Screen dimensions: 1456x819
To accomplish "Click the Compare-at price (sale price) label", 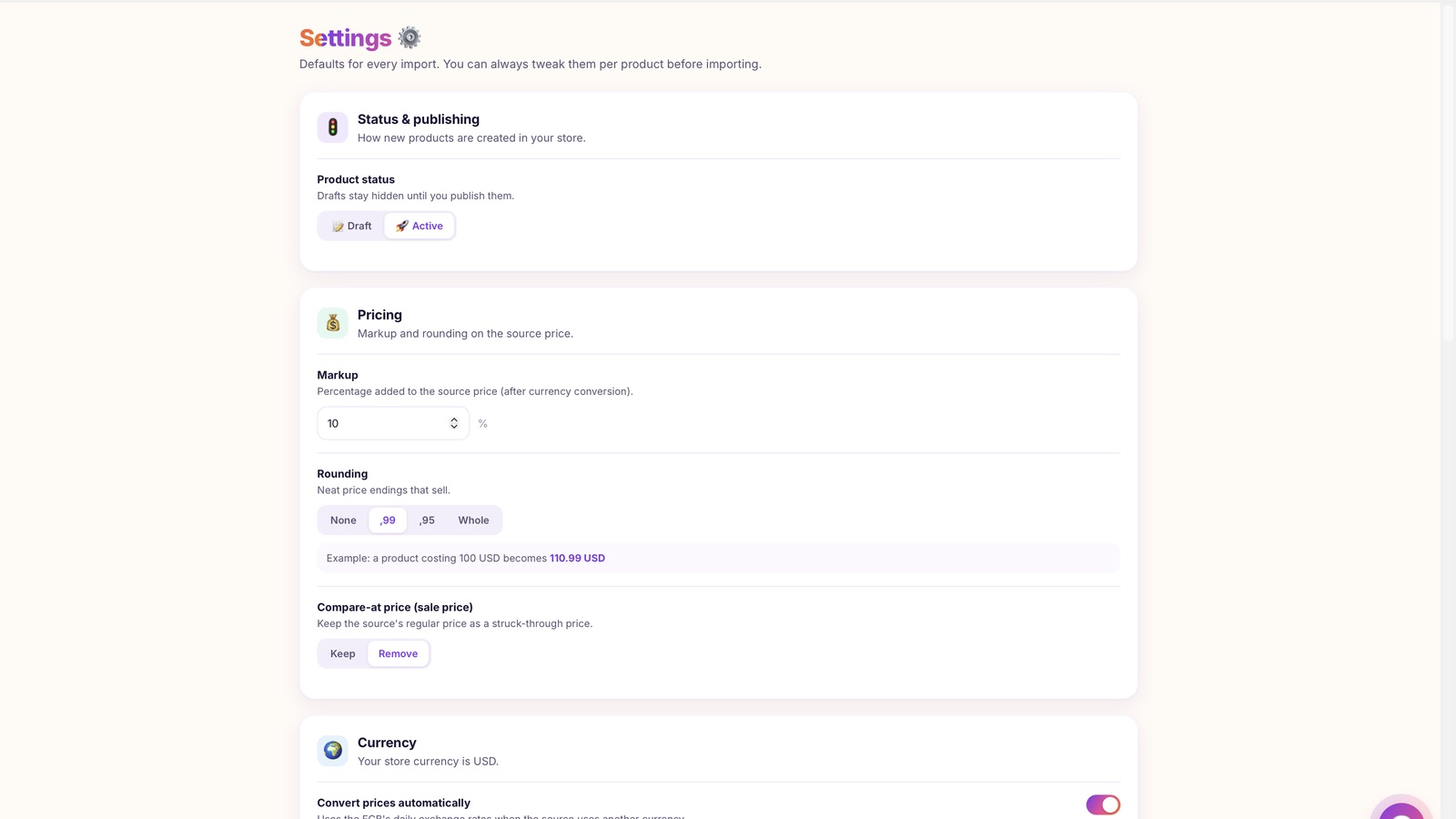I will point(395,607).
